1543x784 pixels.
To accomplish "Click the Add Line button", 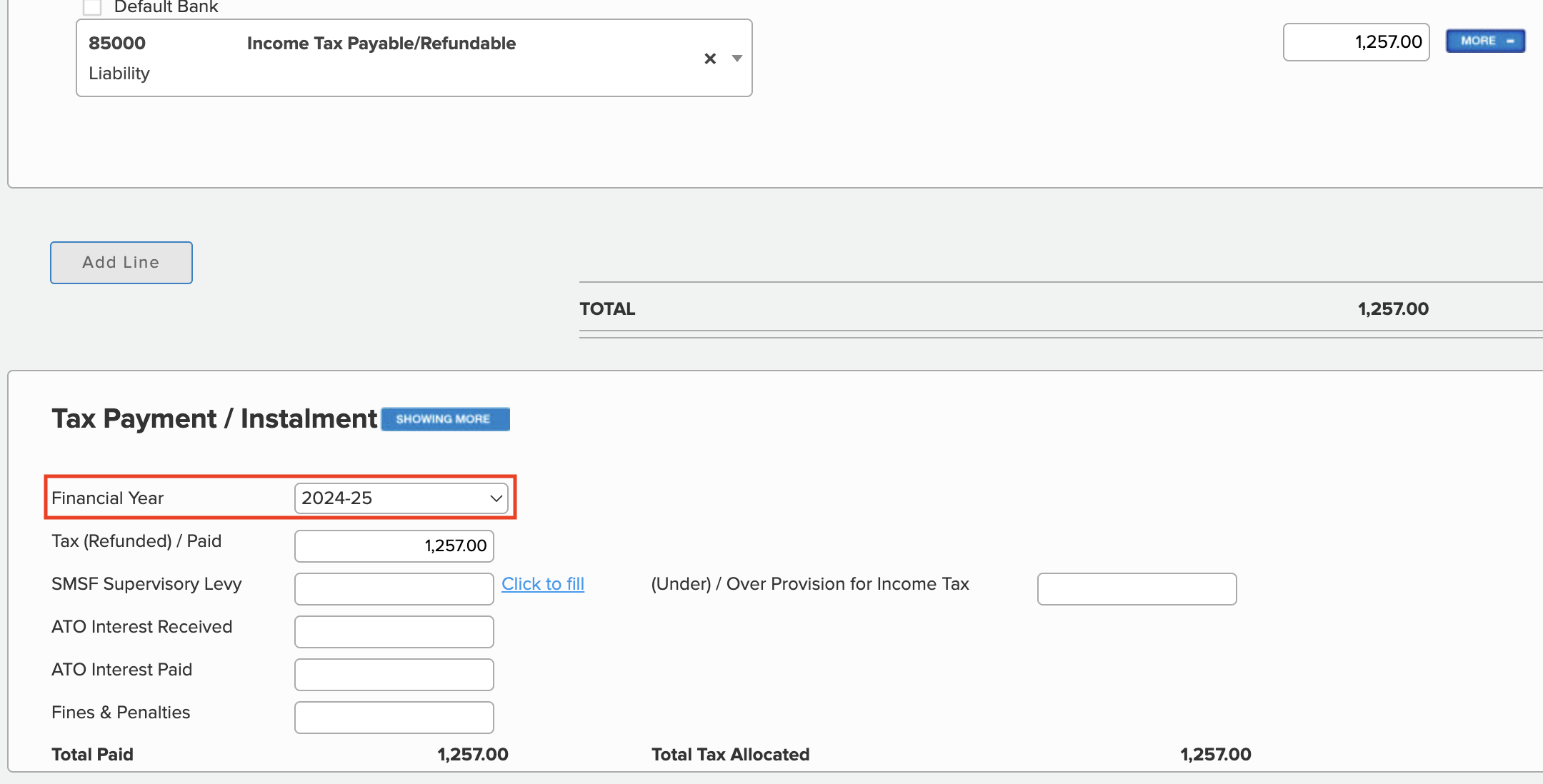I will tap(121, 262).
